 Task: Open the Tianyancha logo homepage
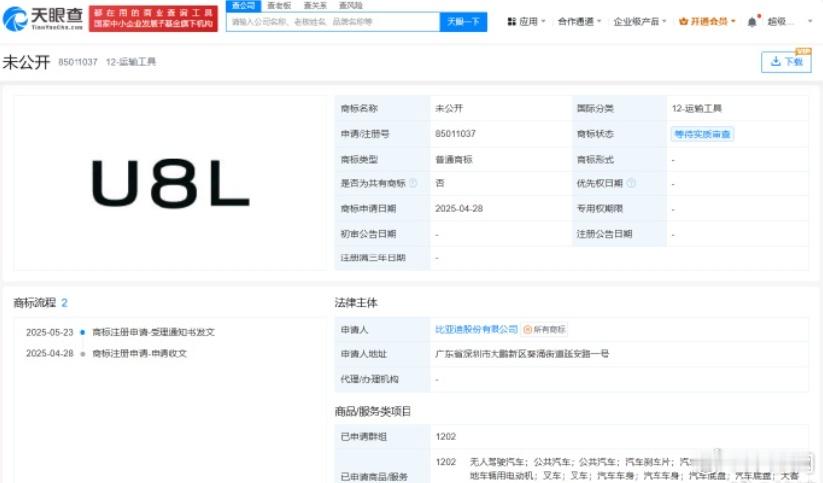pyautogui.click(x=43, y=18)
